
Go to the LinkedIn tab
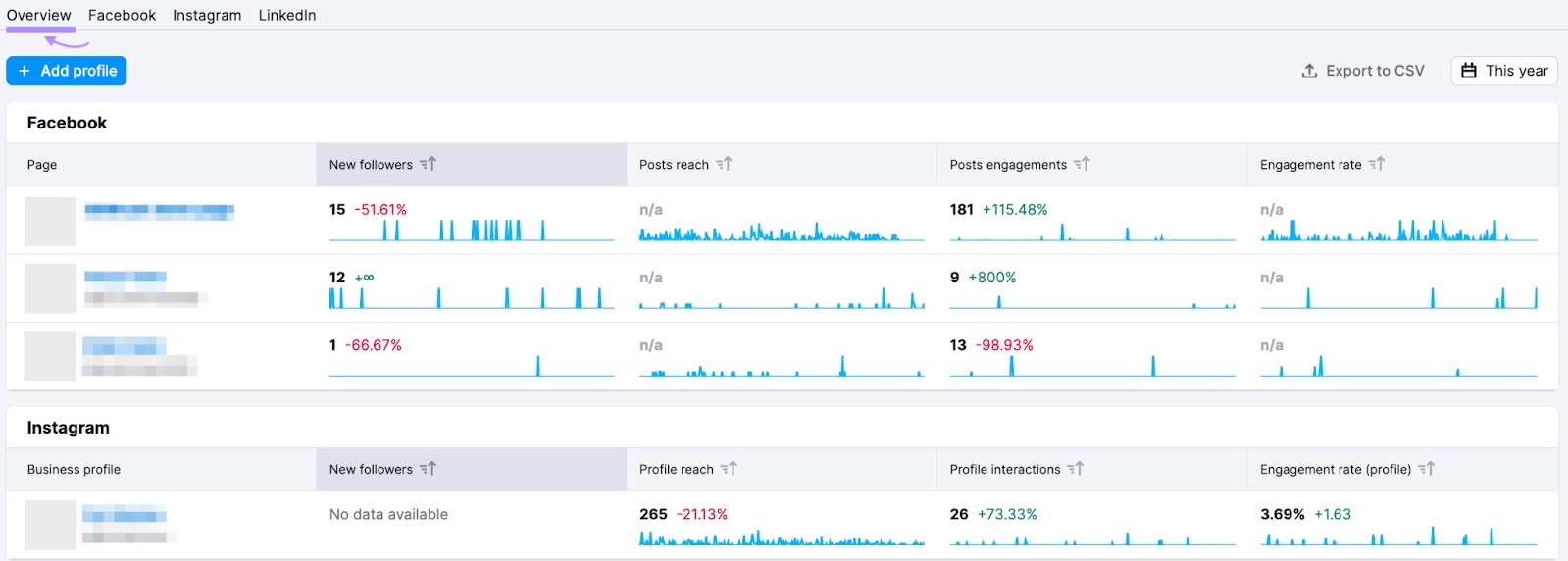287,15
